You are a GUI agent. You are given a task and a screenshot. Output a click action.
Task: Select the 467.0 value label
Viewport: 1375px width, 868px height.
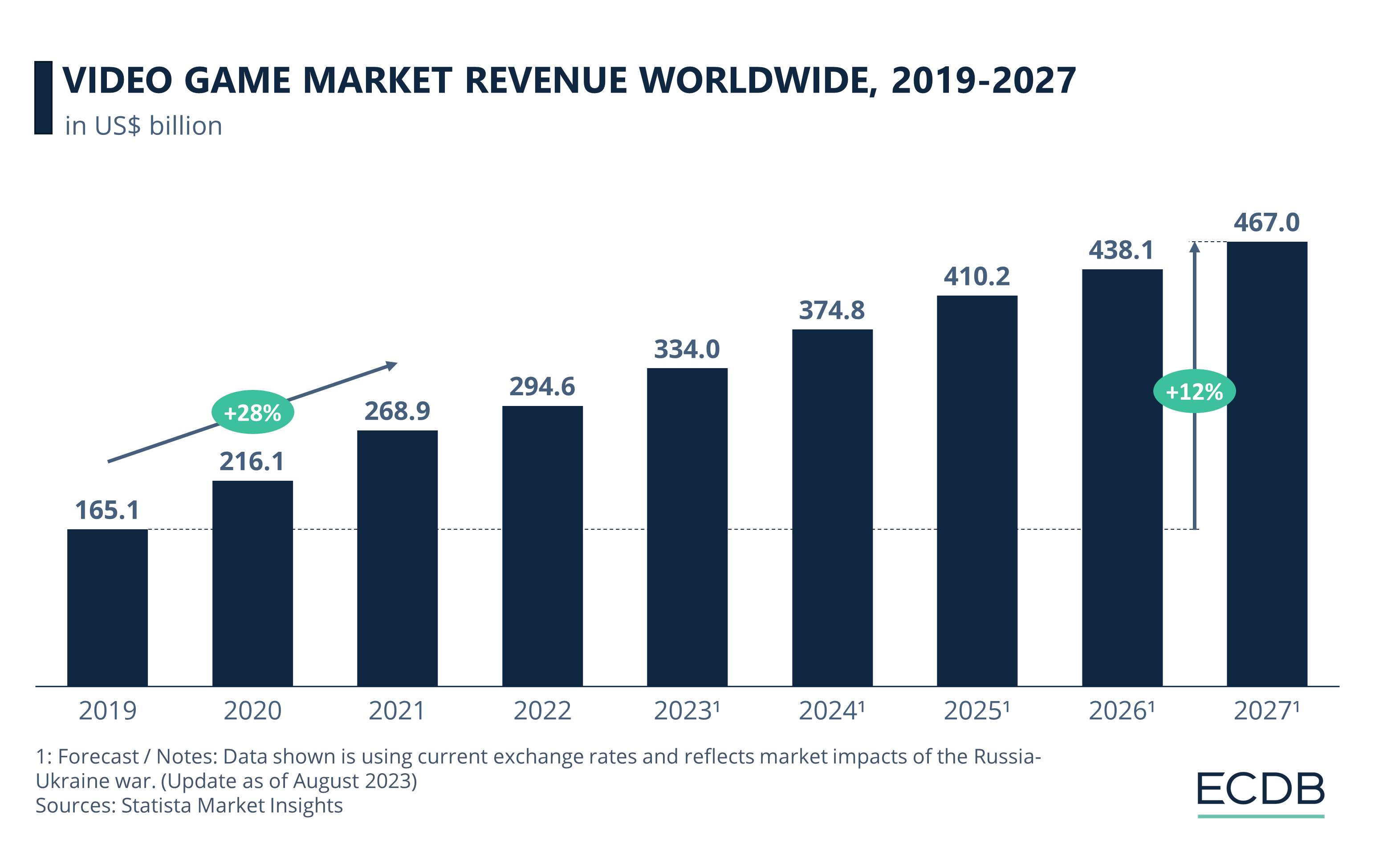click(x=1267, y=223)
